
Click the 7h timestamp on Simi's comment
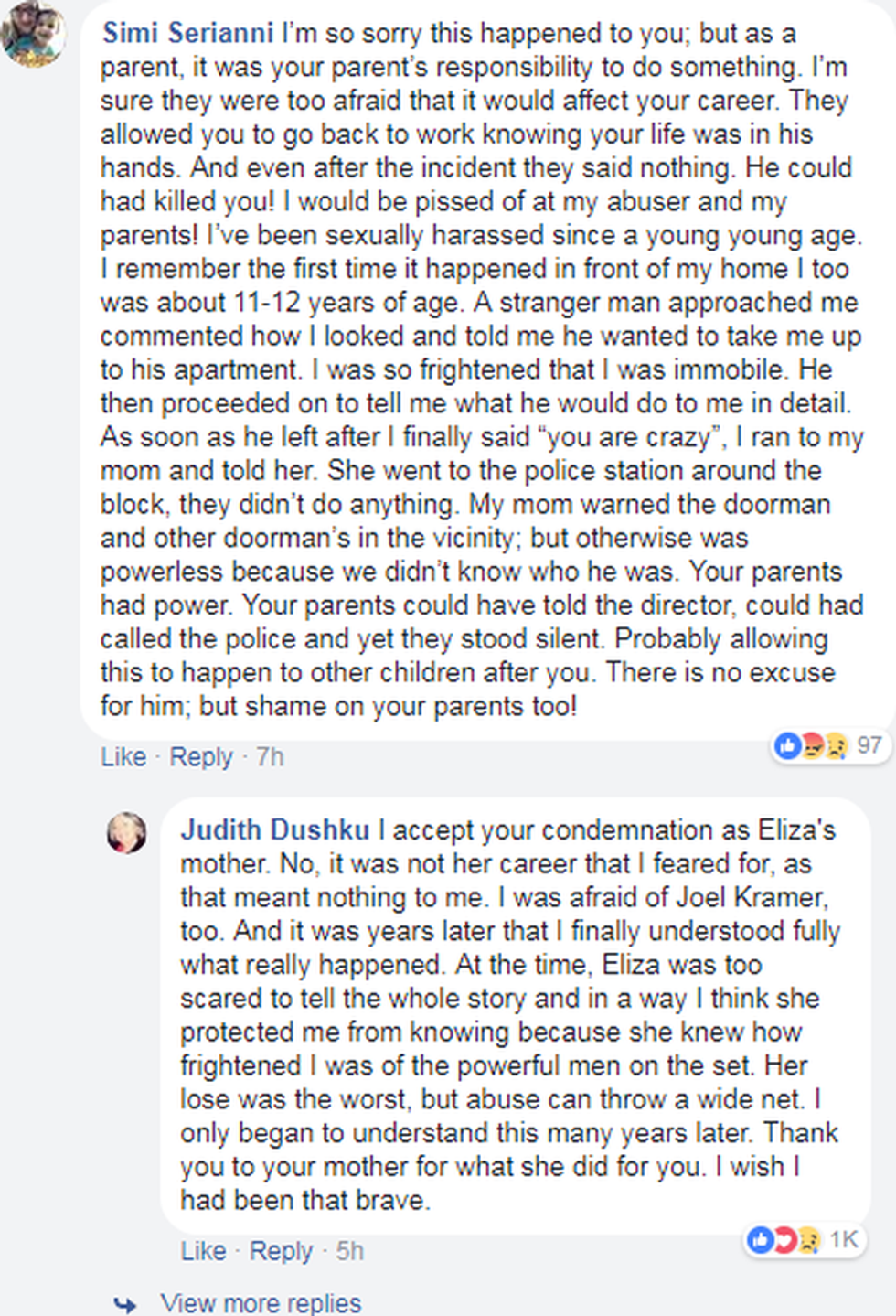(x=270, y=757)
